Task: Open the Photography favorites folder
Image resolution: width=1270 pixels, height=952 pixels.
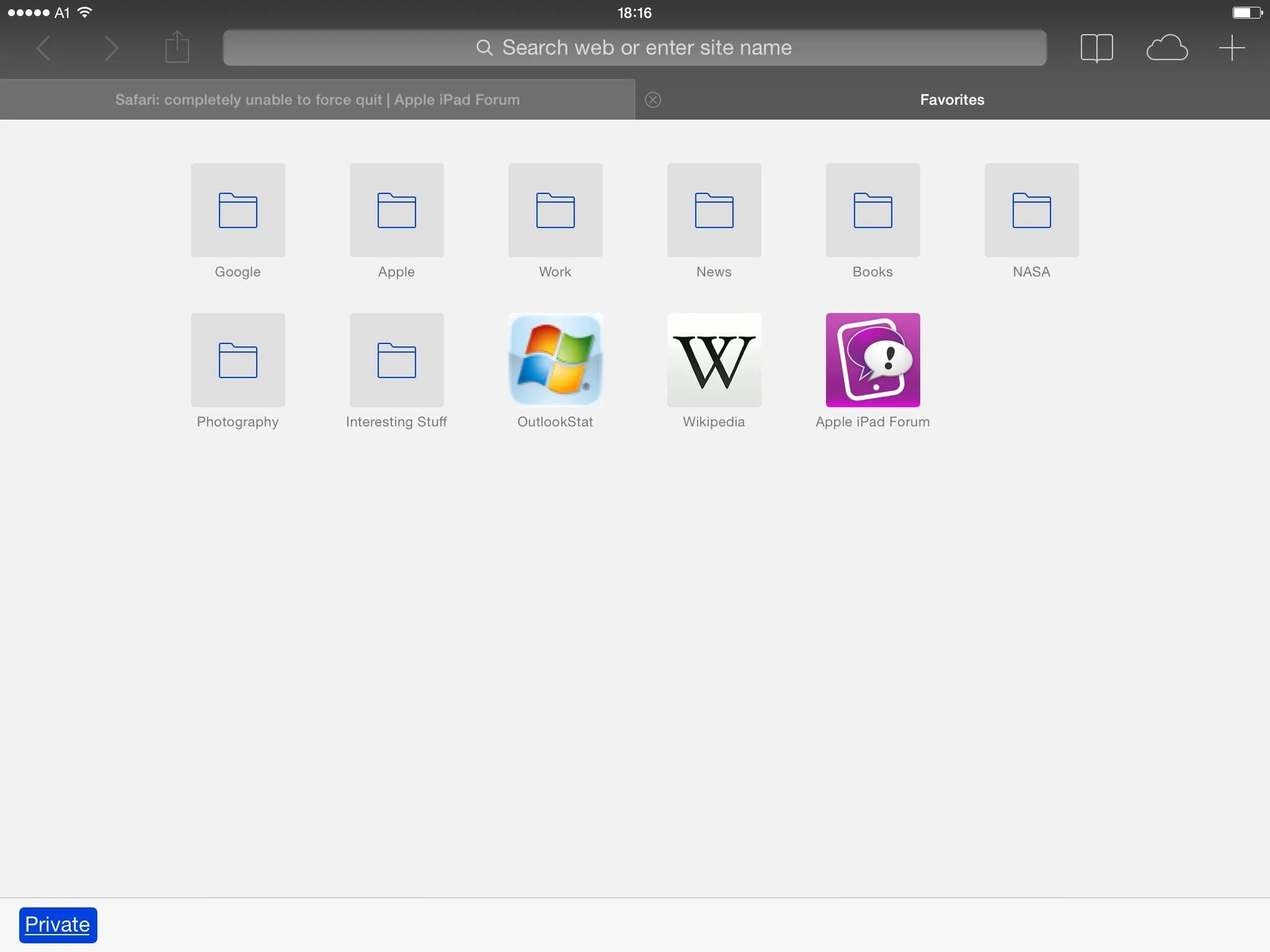Action: (x=238, y=360)
